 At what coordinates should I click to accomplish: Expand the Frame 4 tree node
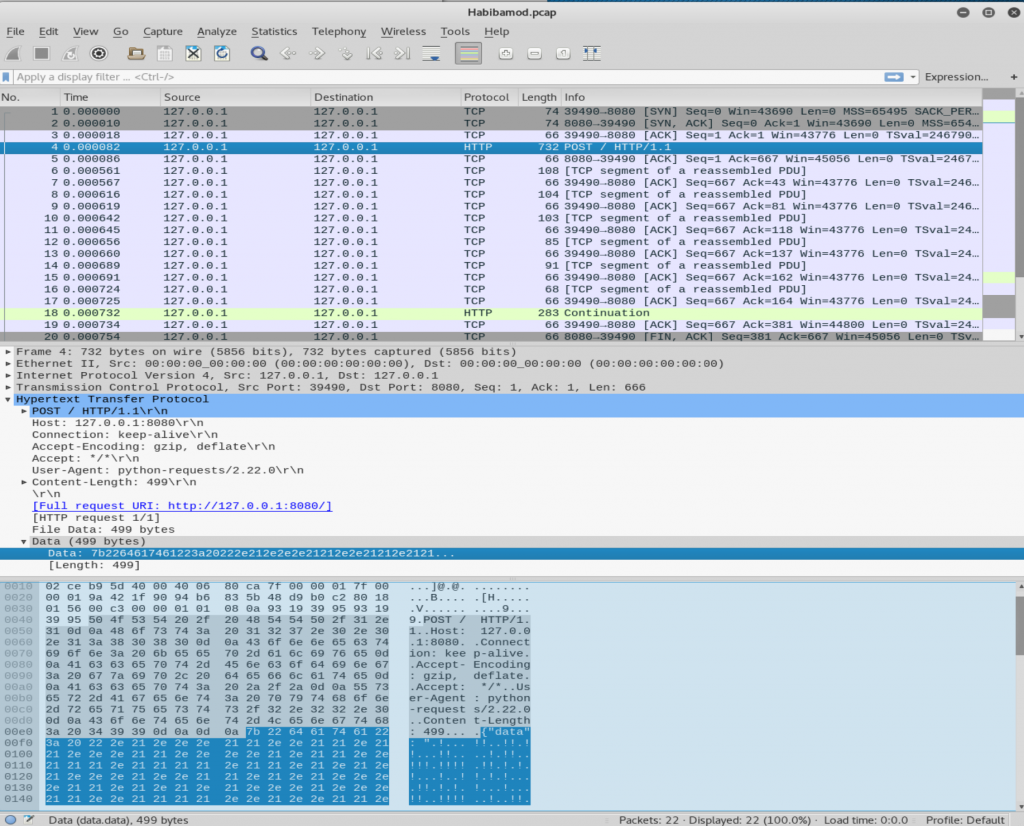click(x=8, y=352)
